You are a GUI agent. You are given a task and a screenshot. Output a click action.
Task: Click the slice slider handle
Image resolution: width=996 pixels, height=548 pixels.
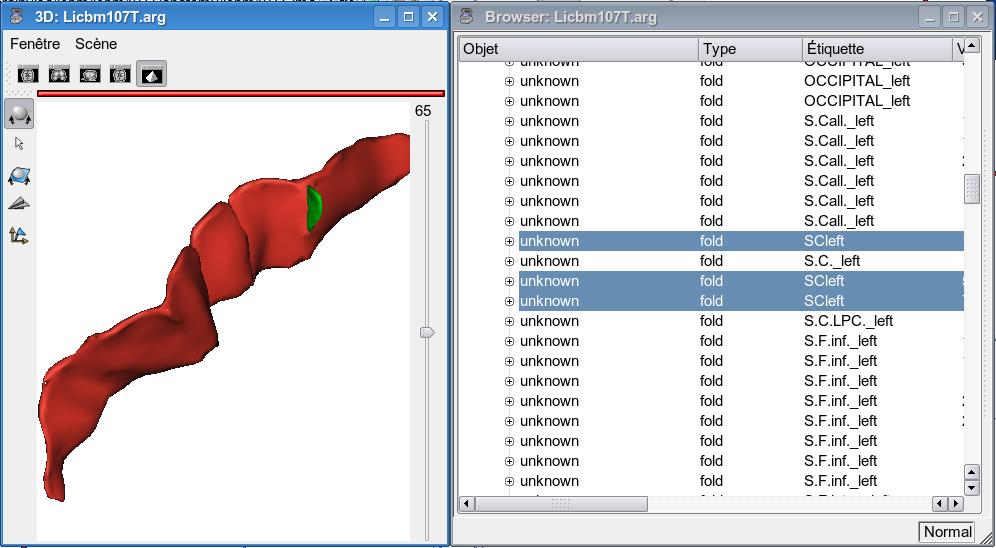[x=427, y=332]
